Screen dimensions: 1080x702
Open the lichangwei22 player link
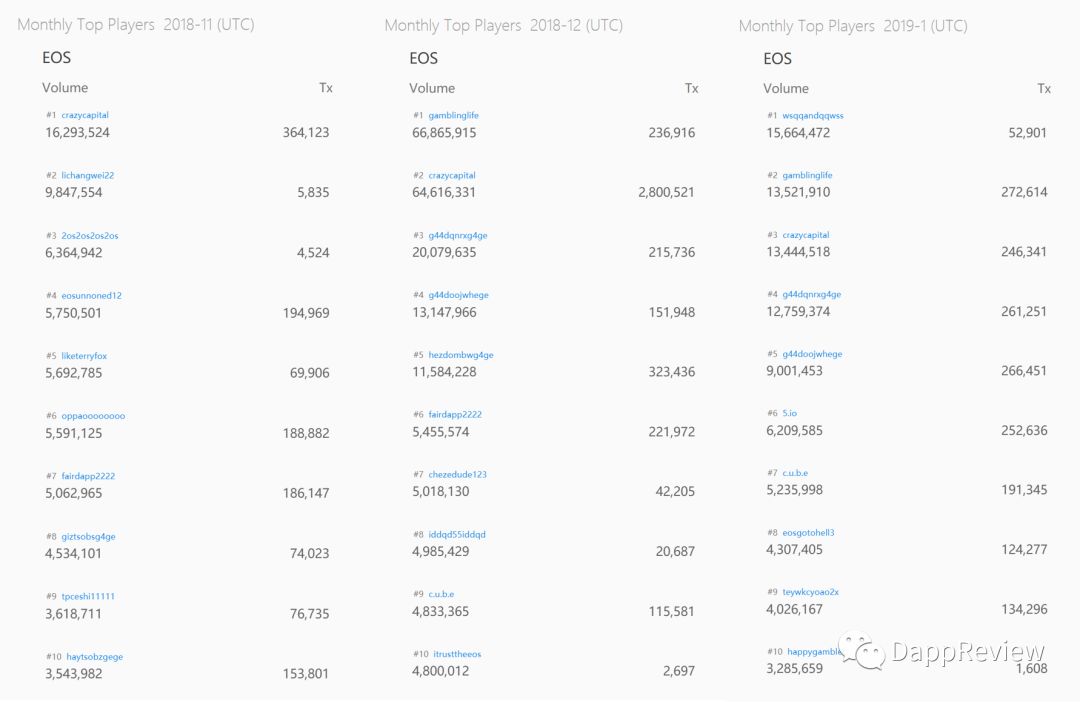[x=87, y=176]
